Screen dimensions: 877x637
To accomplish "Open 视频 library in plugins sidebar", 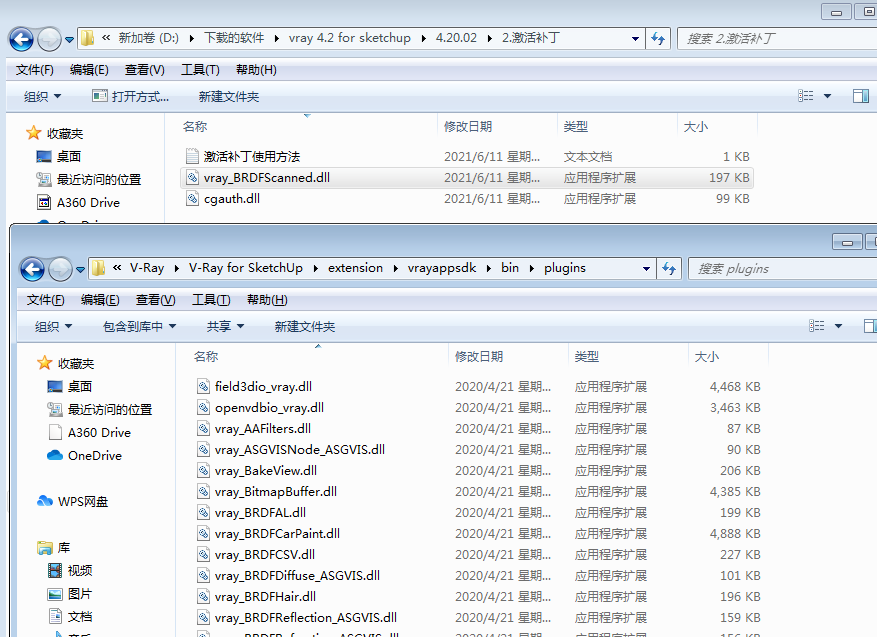I will tap(70, 570).
